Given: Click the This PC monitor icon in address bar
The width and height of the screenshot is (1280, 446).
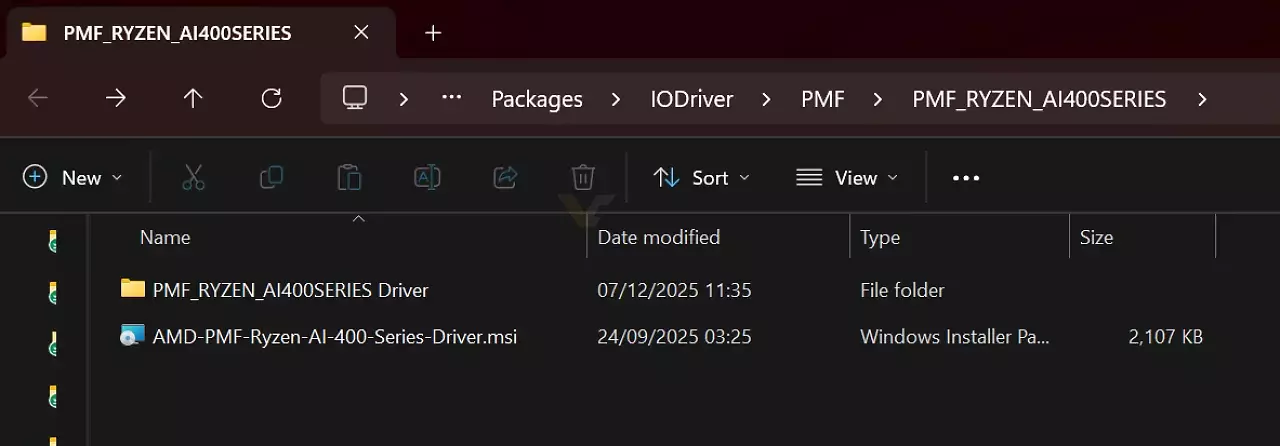Looking at the screenshot, I should (x=354, y=98).
